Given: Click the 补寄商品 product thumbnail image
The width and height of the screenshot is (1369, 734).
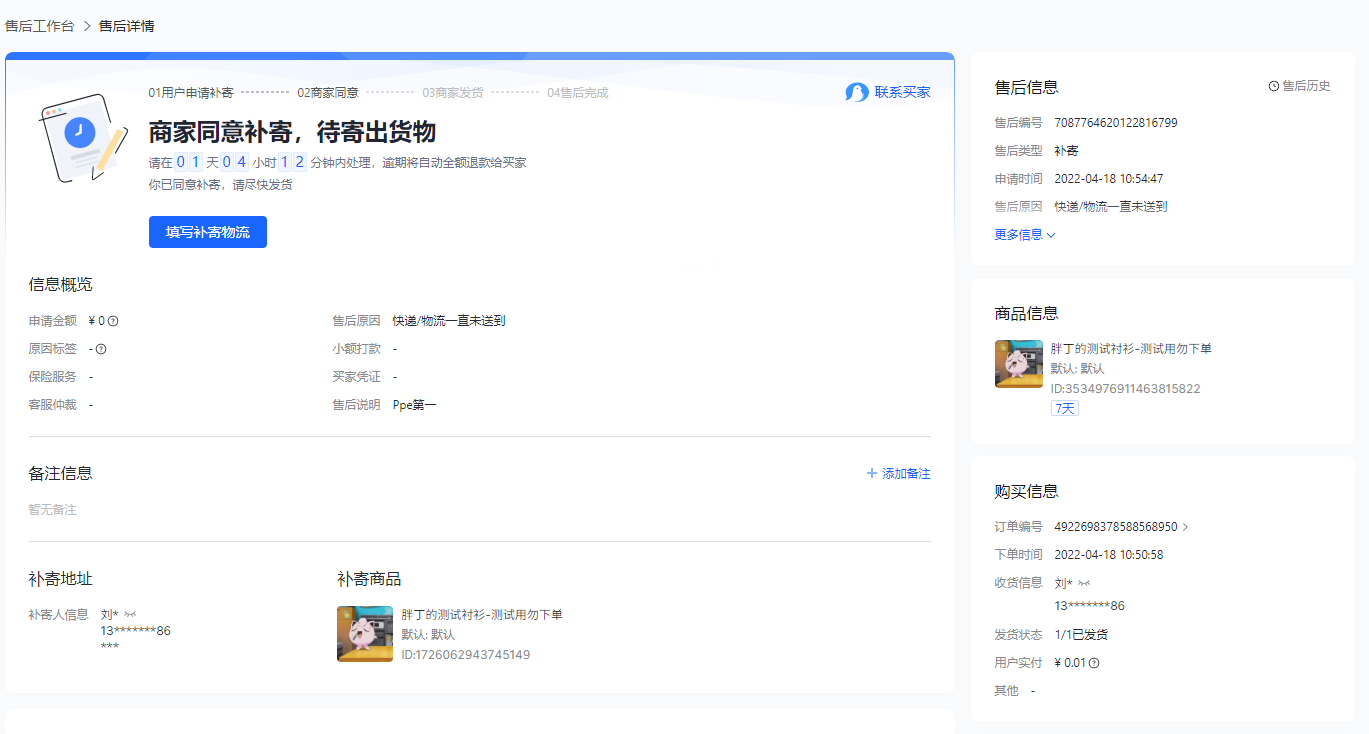Looking at the screenshot, I should 364,634.
